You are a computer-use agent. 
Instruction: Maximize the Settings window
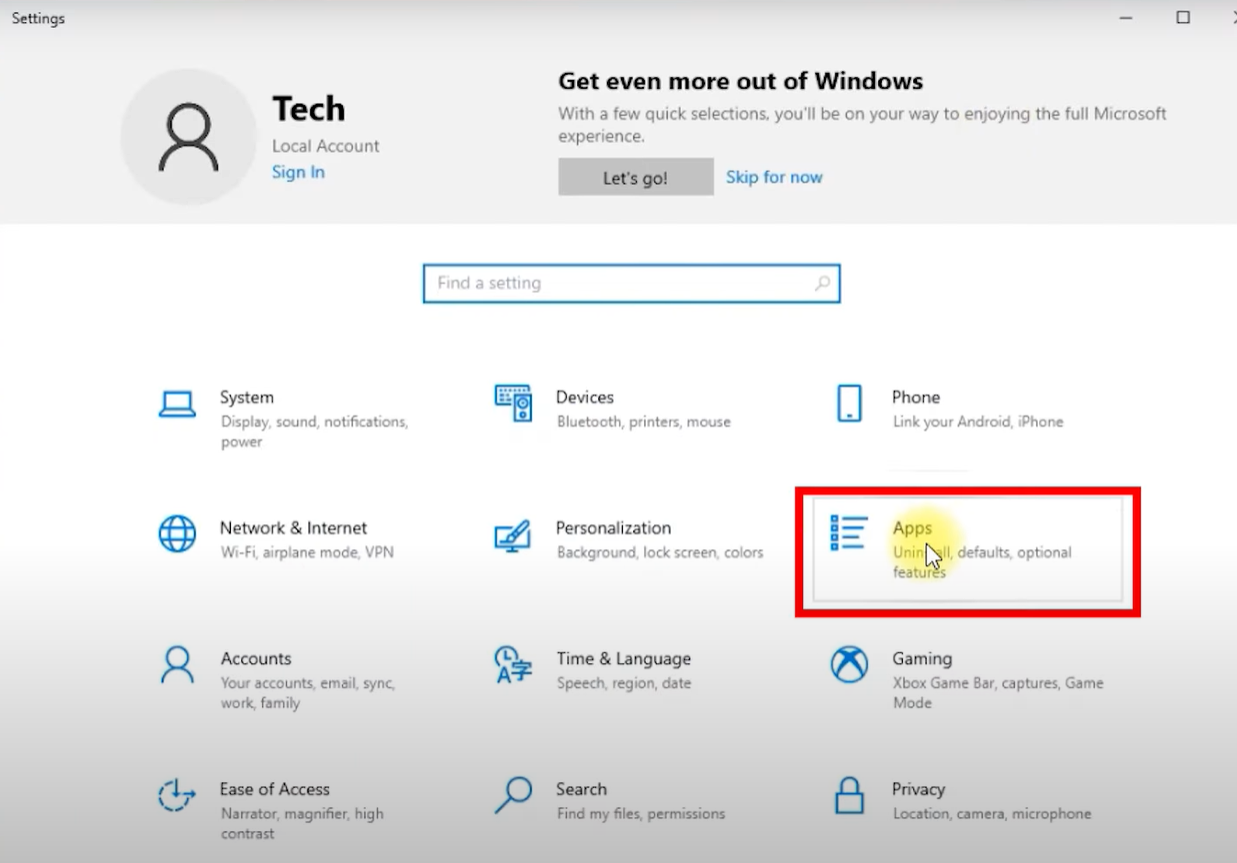[1183, 18]
